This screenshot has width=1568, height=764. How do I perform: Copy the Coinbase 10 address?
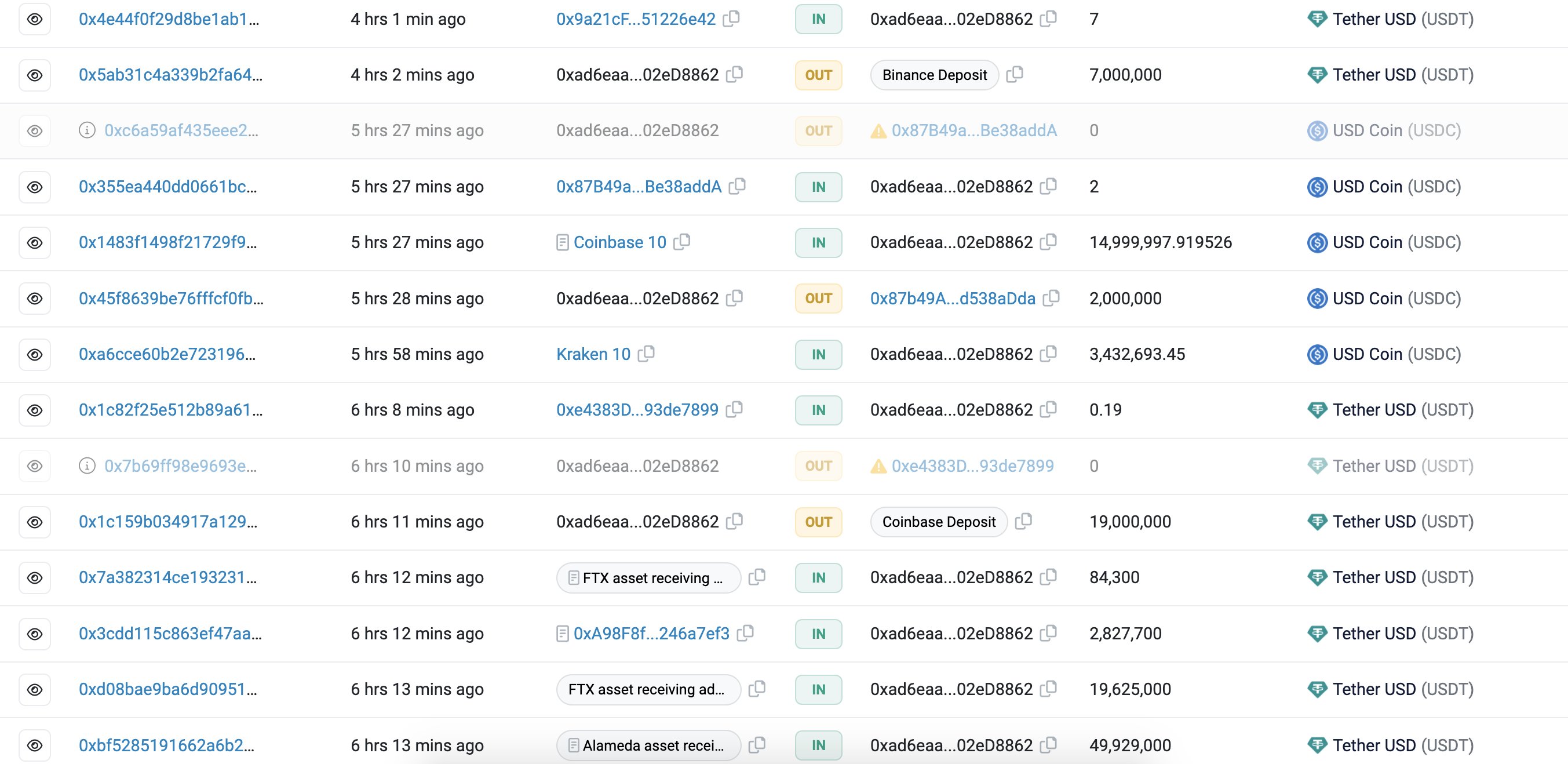tap(682, 242)
